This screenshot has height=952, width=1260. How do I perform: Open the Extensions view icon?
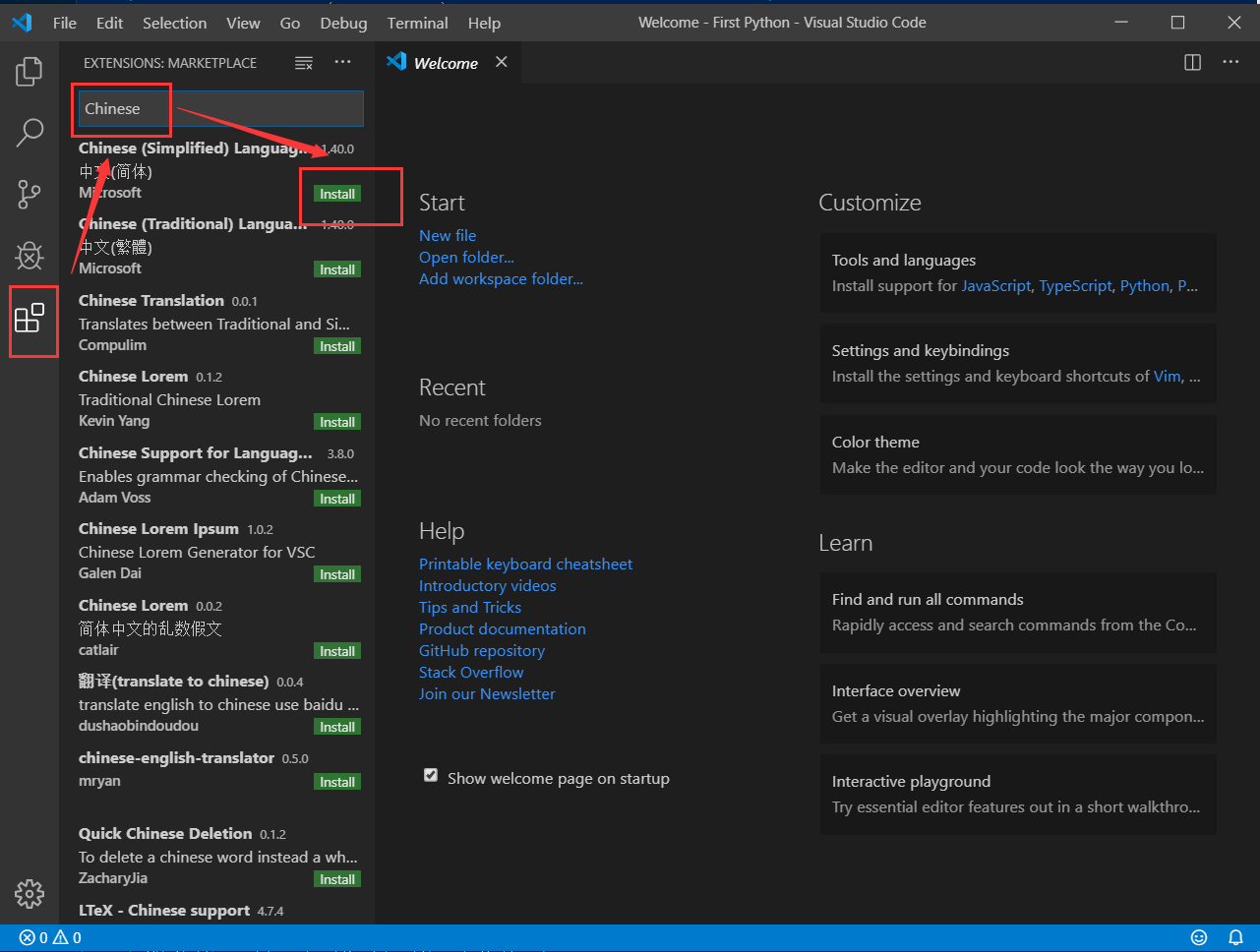pos(30,319)
